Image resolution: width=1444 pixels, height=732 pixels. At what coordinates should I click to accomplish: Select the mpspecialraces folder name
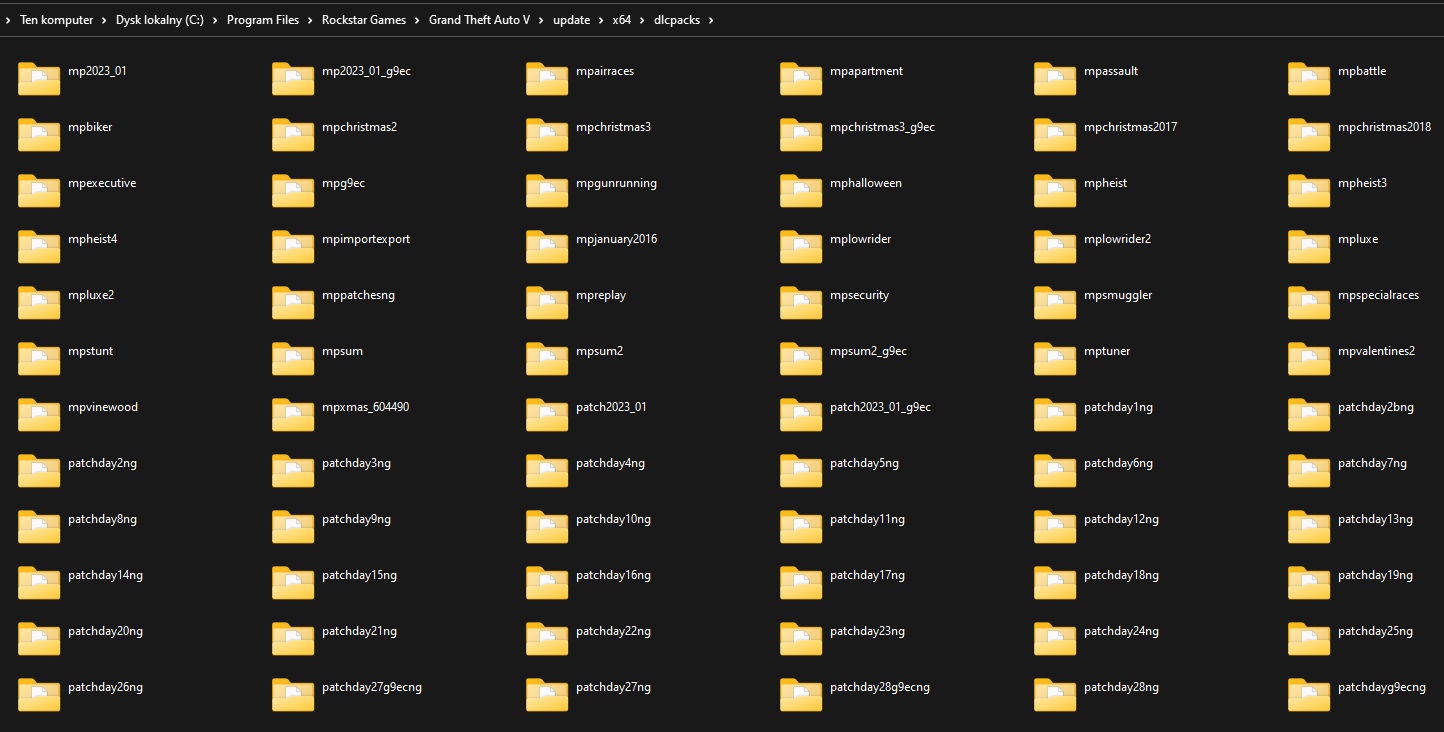click(x=1378, y=295)
